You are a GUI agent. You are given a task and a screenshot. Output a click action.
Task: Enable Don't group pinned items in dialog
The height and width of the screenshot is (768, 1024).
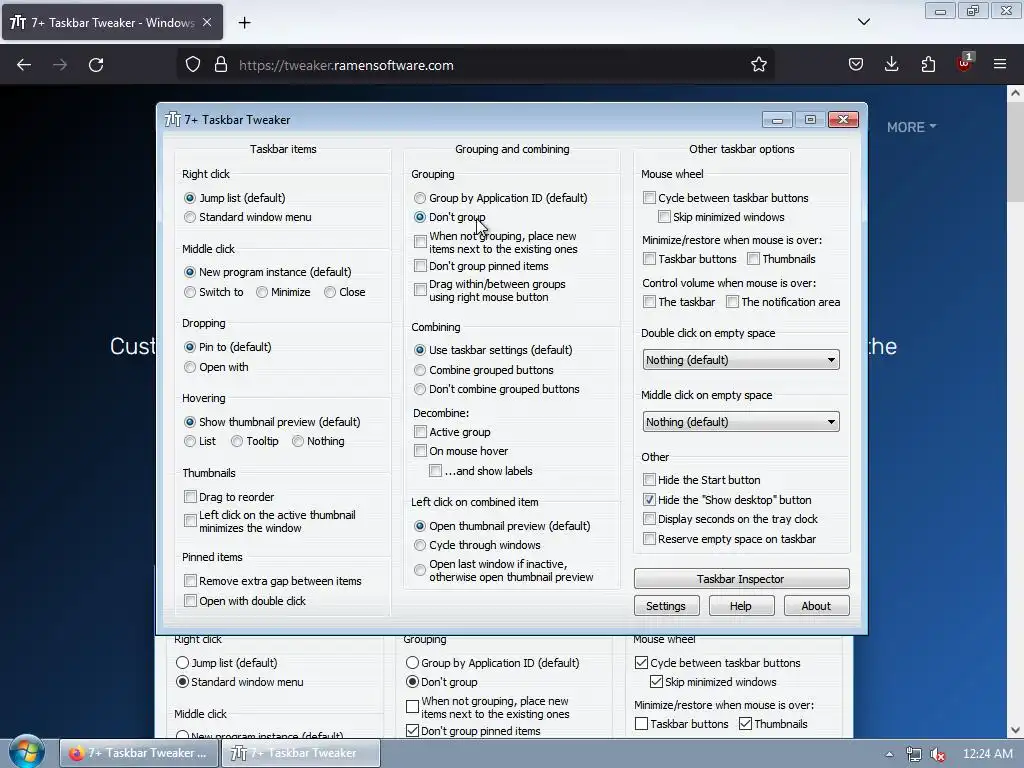(481, 266)
